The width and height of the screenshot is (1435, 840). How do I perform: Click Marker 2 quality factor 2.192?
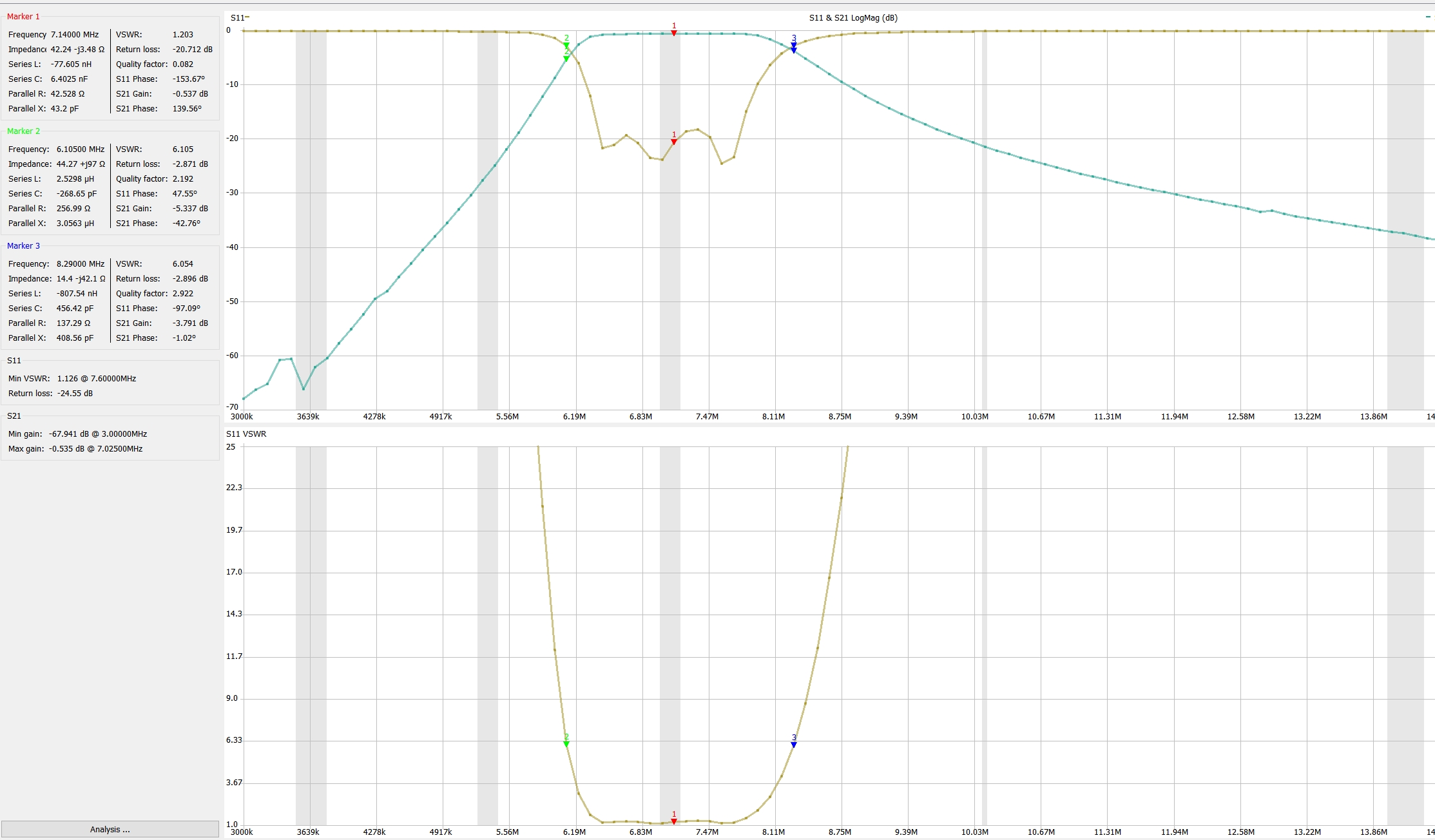point(183,178)
